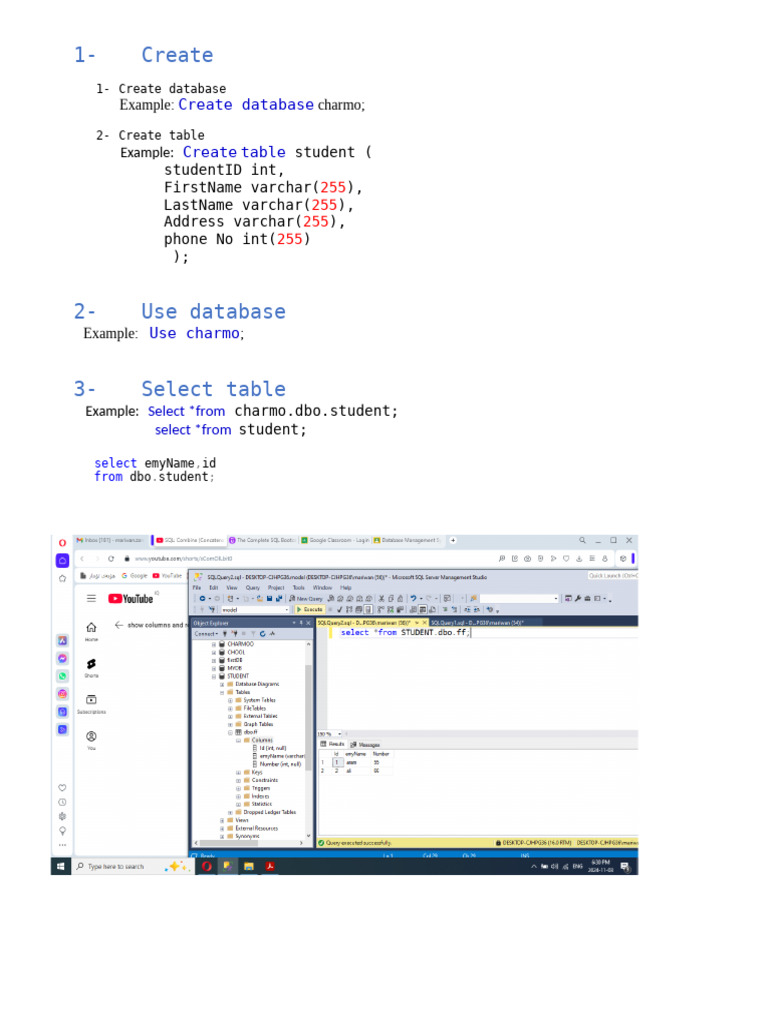Open Opera from the Windows taskbar
The image size is (768, 1024).
(x=206, y=866)
